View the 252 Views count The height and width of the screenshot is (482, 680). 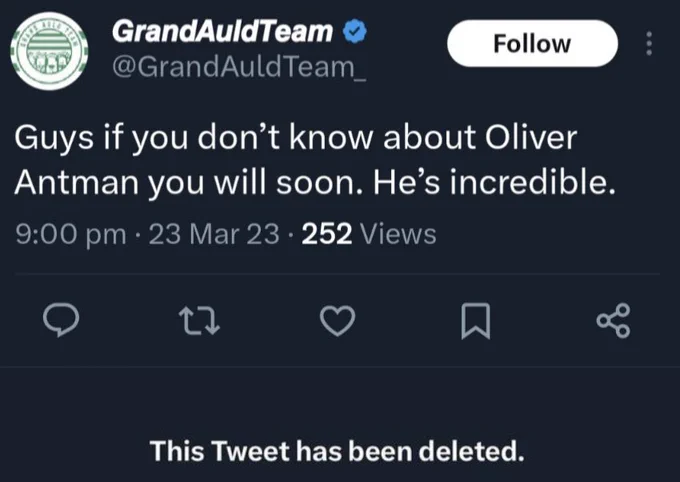[x=369, y=234]
